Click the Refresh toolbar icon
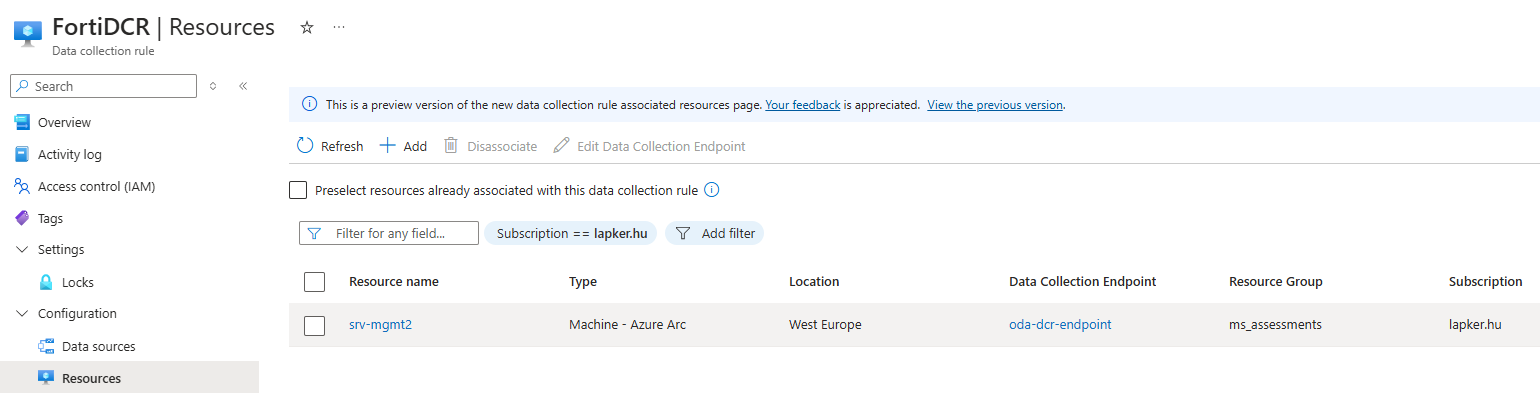This screenshot has width=1540, height=400. click(x=305, y=146)
